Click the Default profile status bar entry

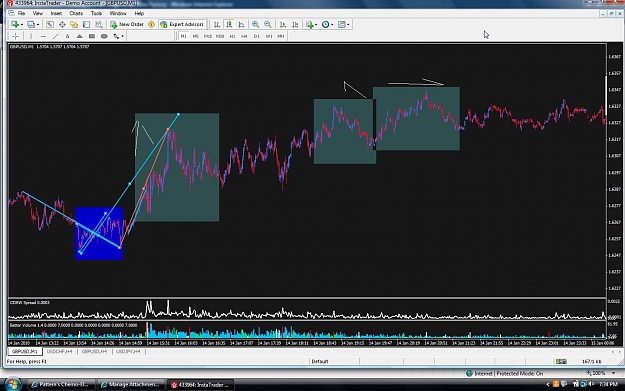tap(320, 362)
